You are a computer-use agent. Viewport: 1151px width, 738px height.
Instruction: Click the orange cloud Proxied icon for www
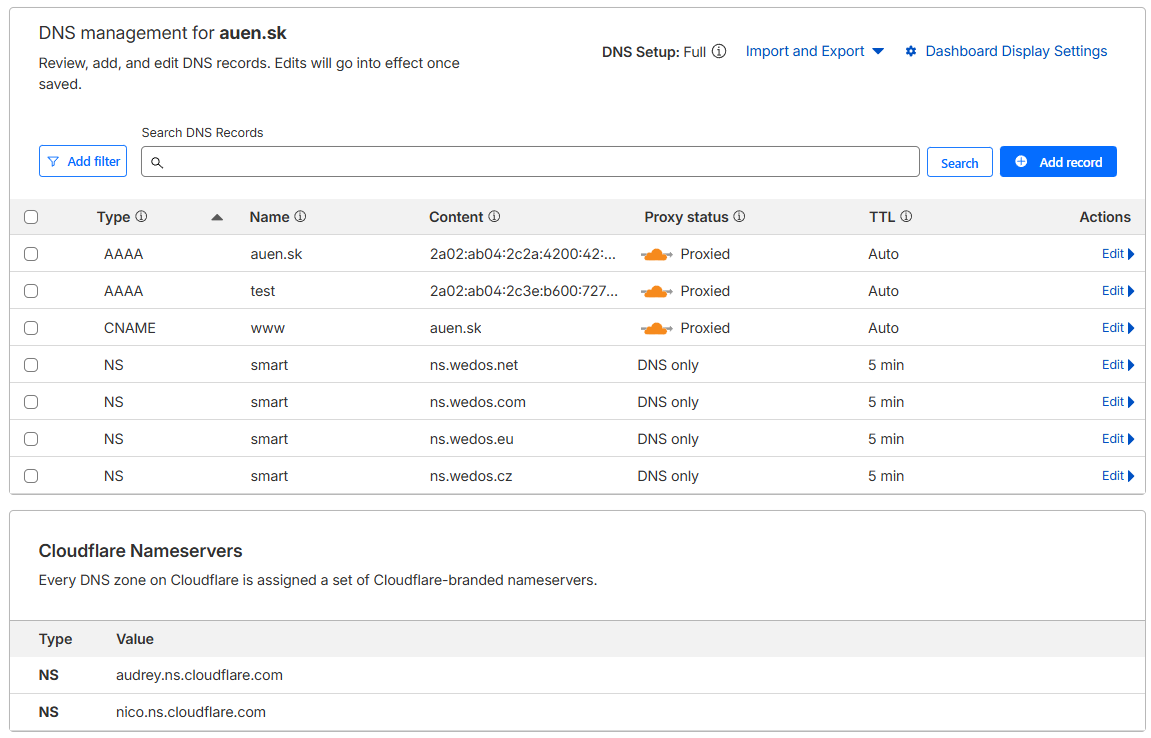coord(656,328)
